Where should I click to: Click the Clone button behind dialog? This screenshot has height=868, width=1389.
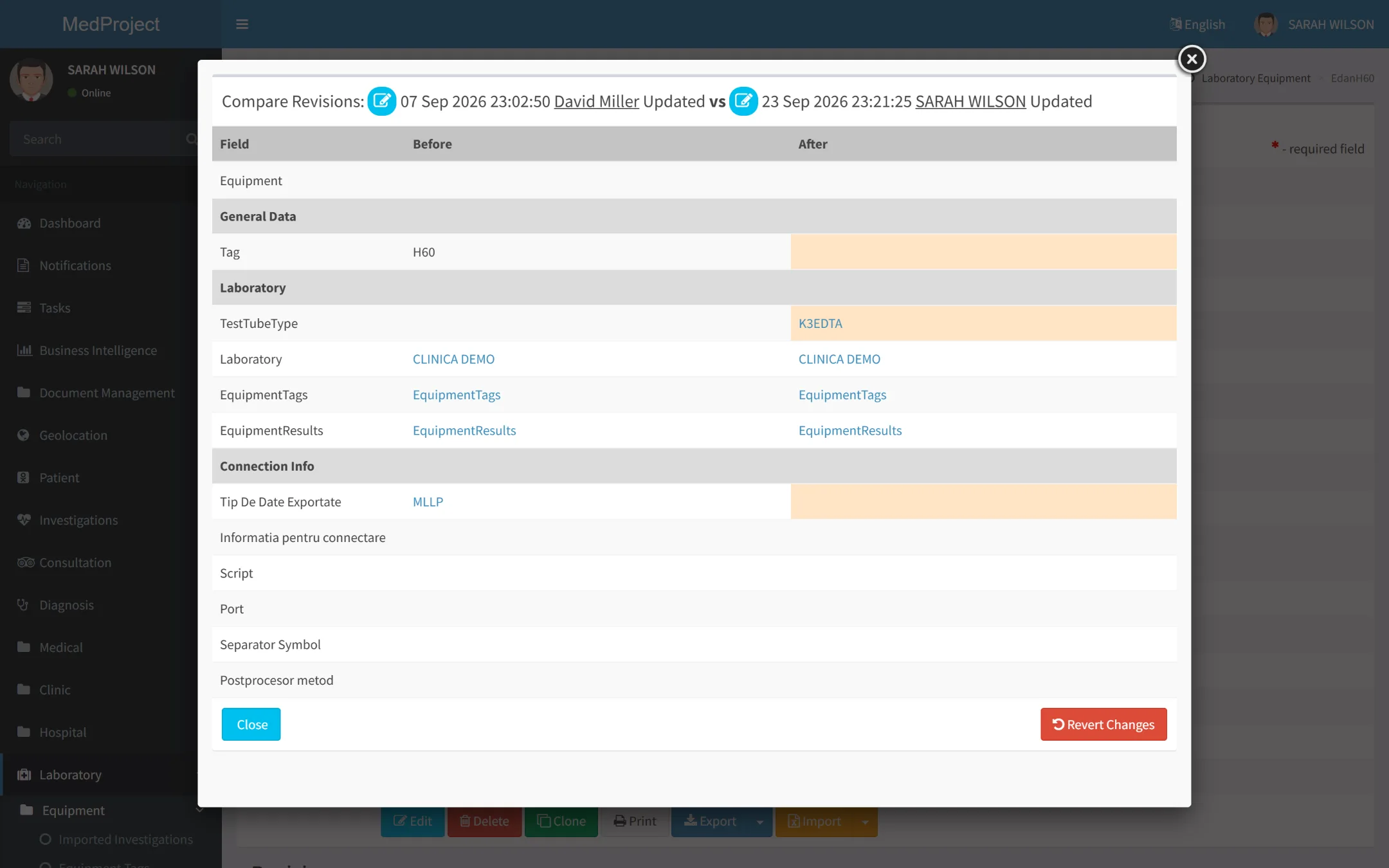(x=561, y=822)
